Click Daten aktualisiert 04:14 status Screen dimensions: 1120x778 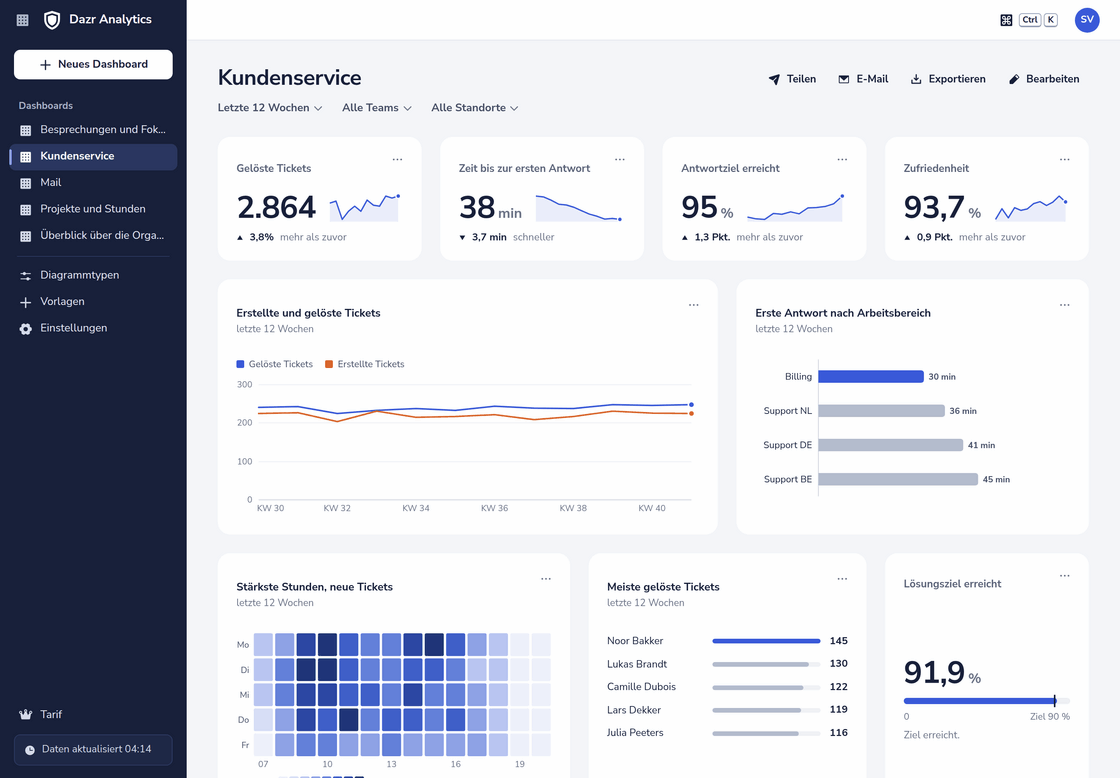[93, 749]
